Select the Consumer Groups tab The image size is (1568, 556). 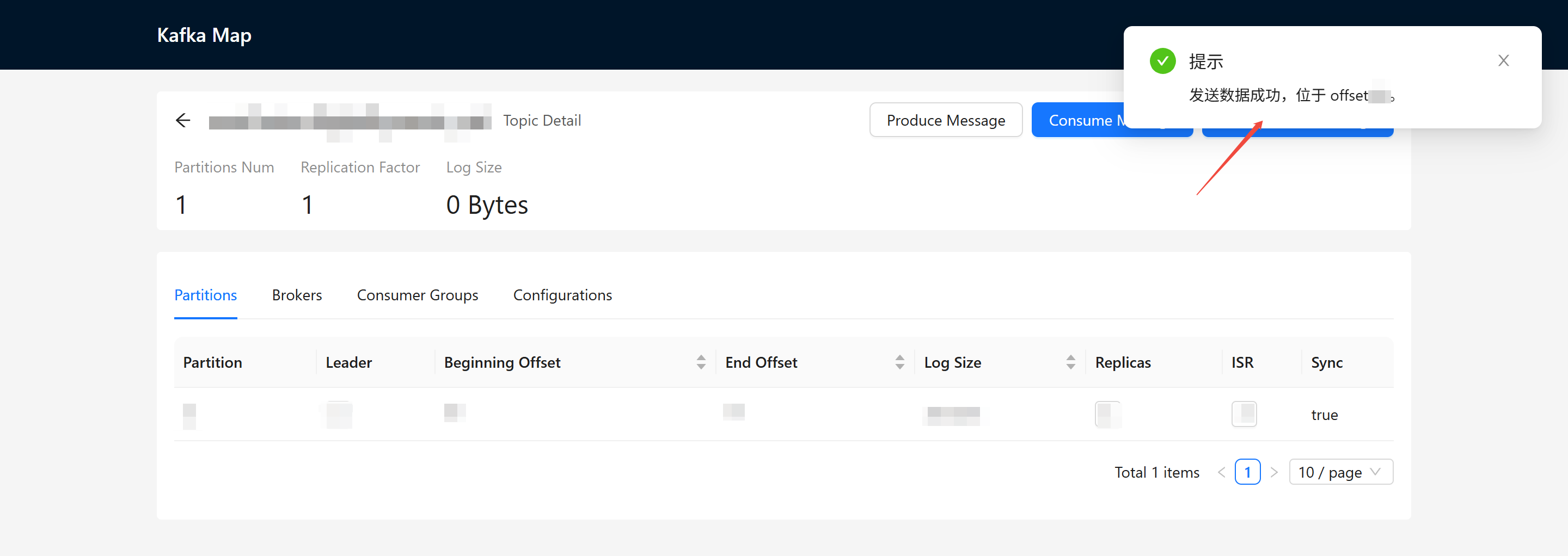pos(418,295)
